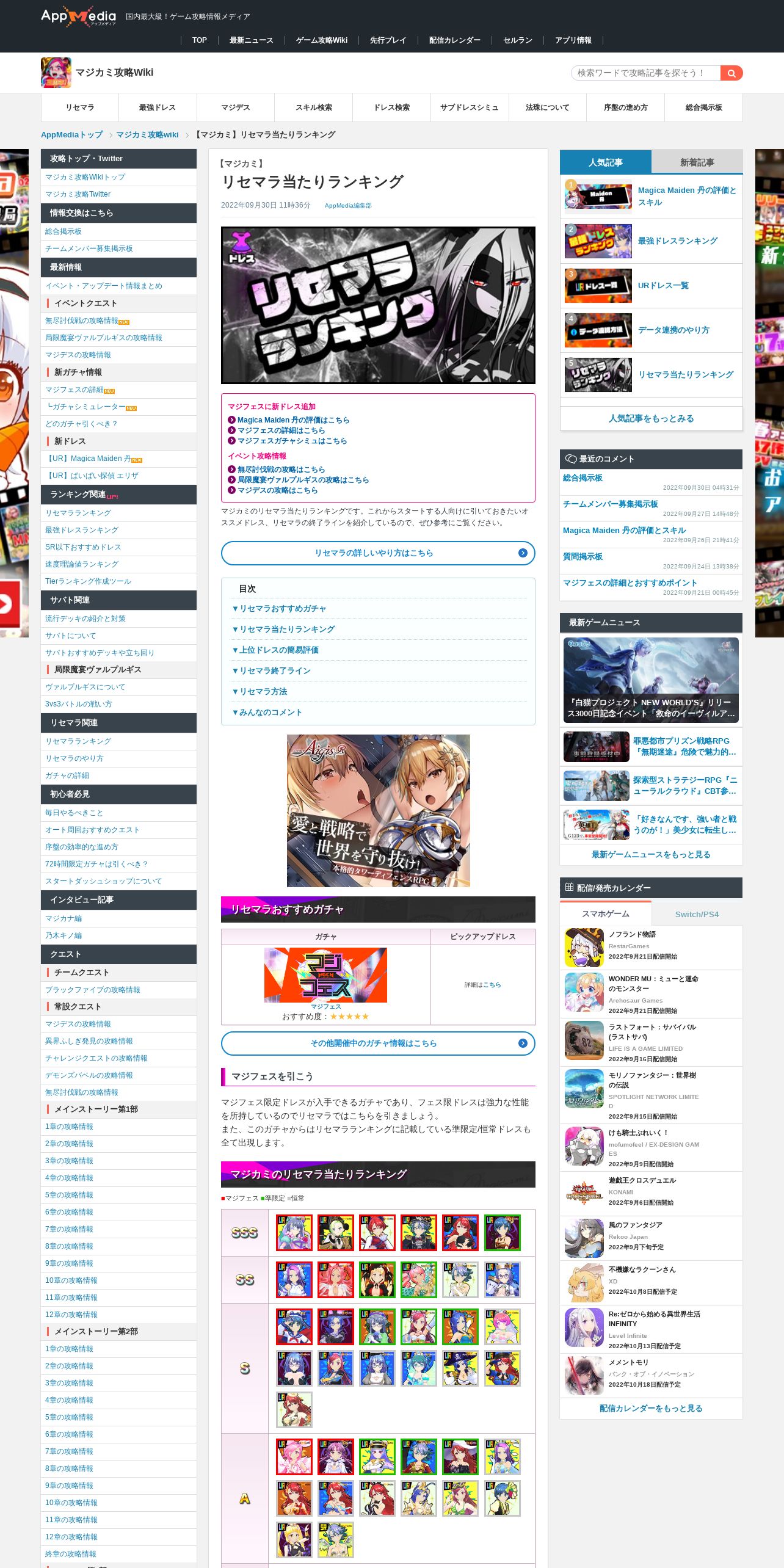Open 風のファンタジア app icon

click(x=584, y=1238)
